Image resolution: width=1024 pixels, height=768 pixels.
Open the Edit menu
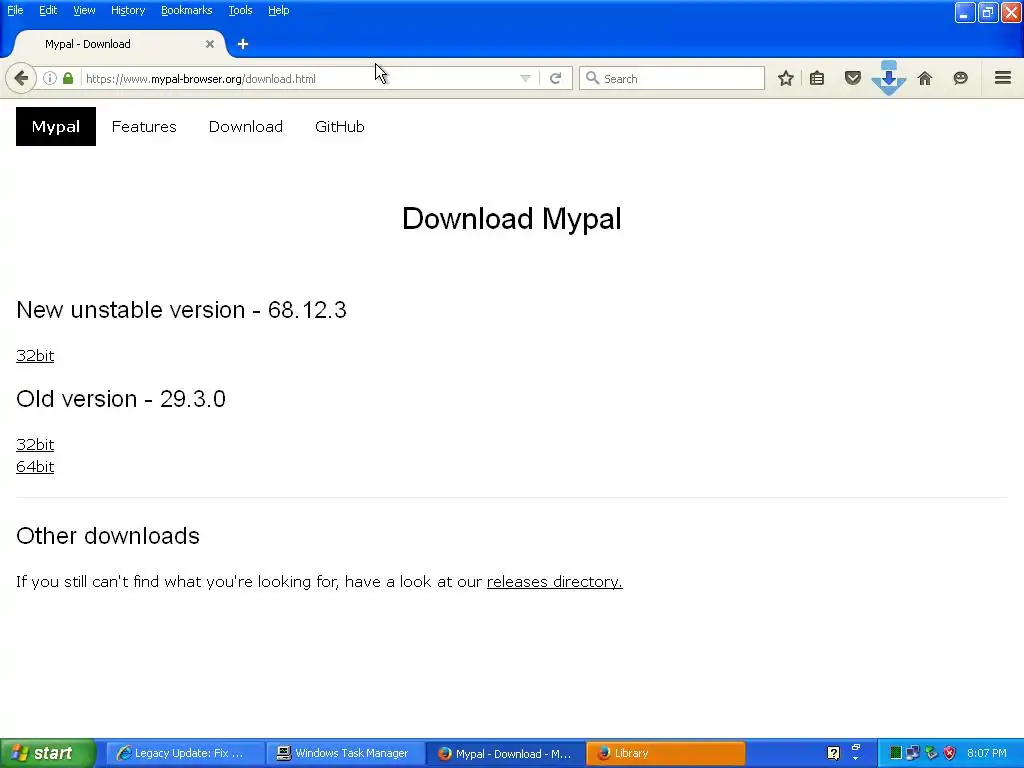(48, 10)
